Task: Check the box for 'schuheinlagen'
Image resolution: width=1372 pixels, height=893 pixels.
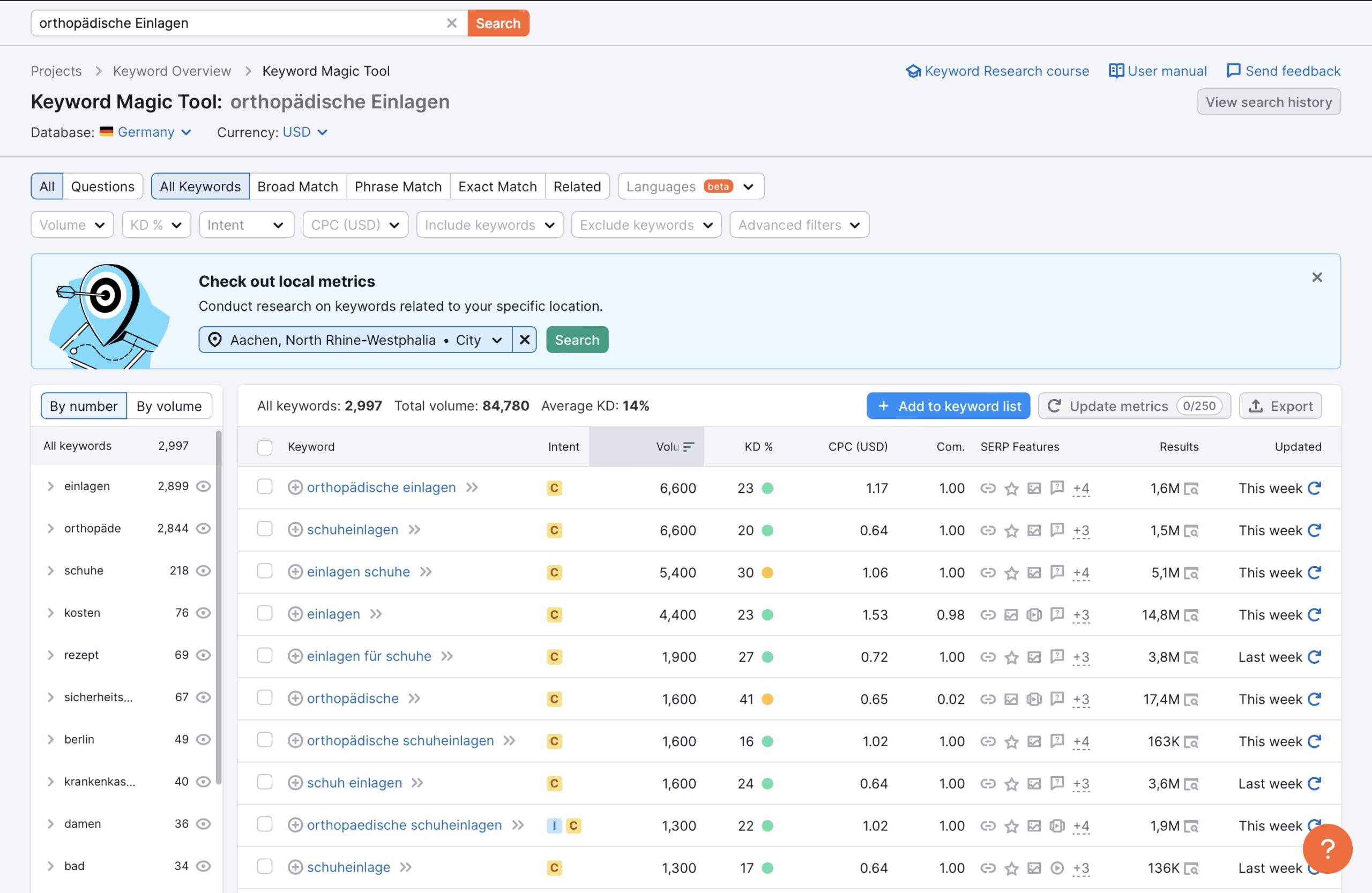Action: 265,529
